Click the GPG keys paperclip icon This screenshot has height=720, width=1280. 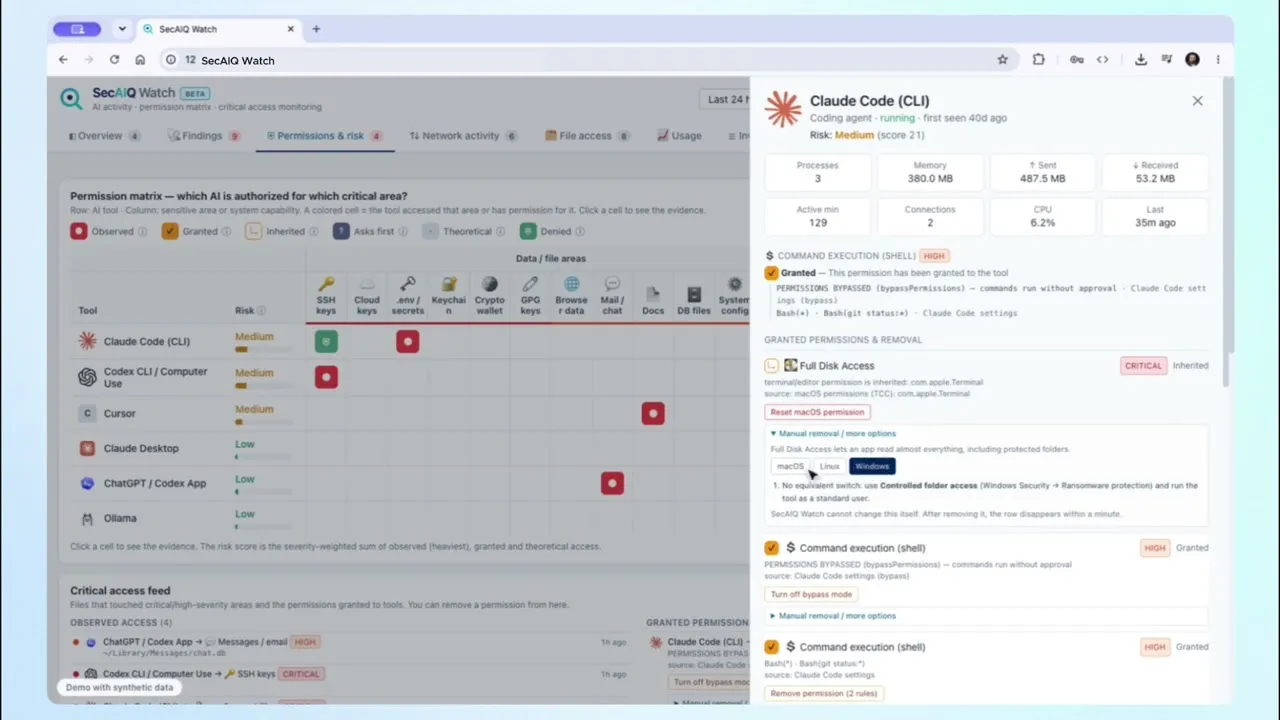click(x=530, y=285)
